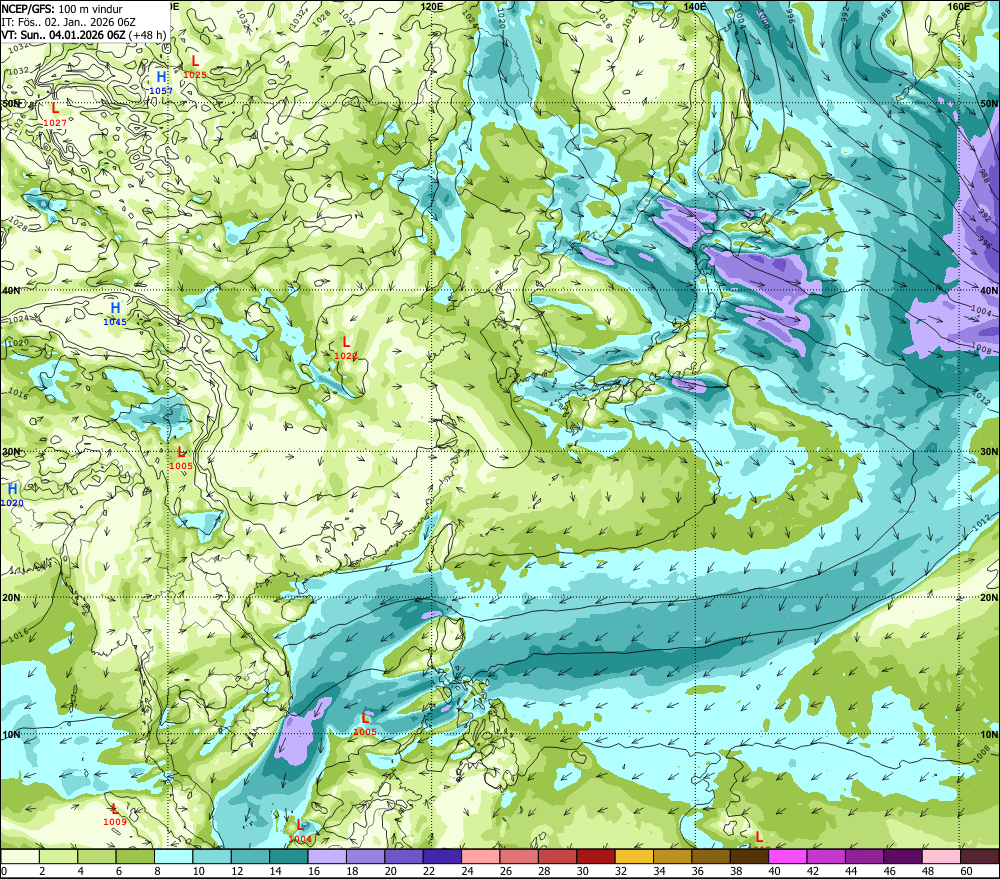Select the 'IT: Fös.. 02. Jan.. 2026 06Z' line
This screenshot has width=1000, height=879.
click(x=68, y=22)
